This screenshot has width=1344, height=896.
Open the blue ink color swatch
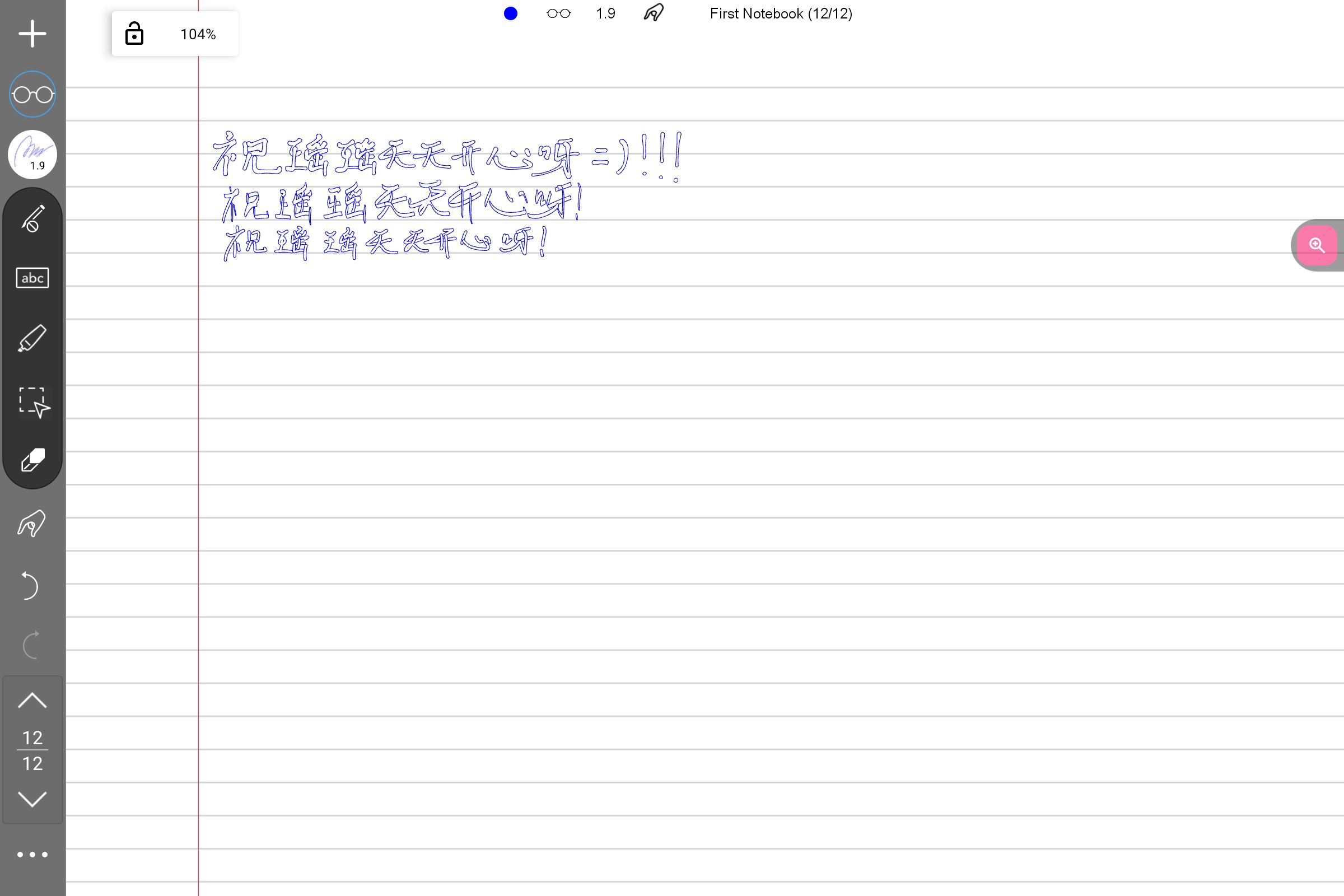click(511, 13)
